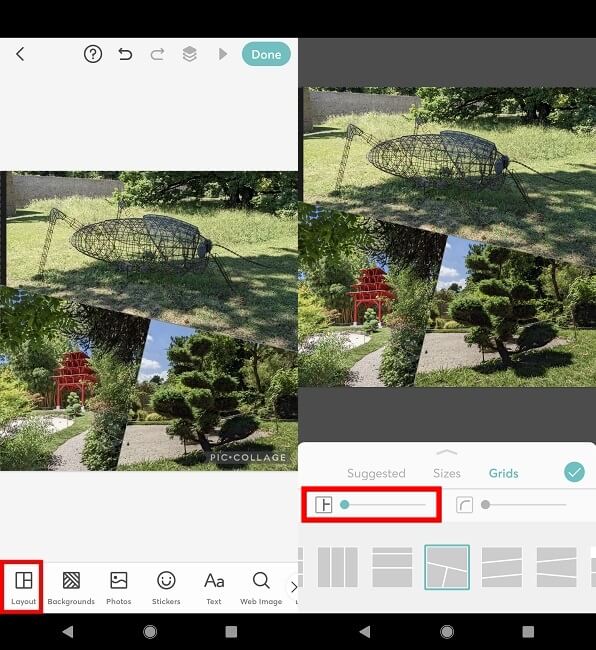Click the border width slider handle
Screen dimensions: 596x650
[x=344, y=504]
